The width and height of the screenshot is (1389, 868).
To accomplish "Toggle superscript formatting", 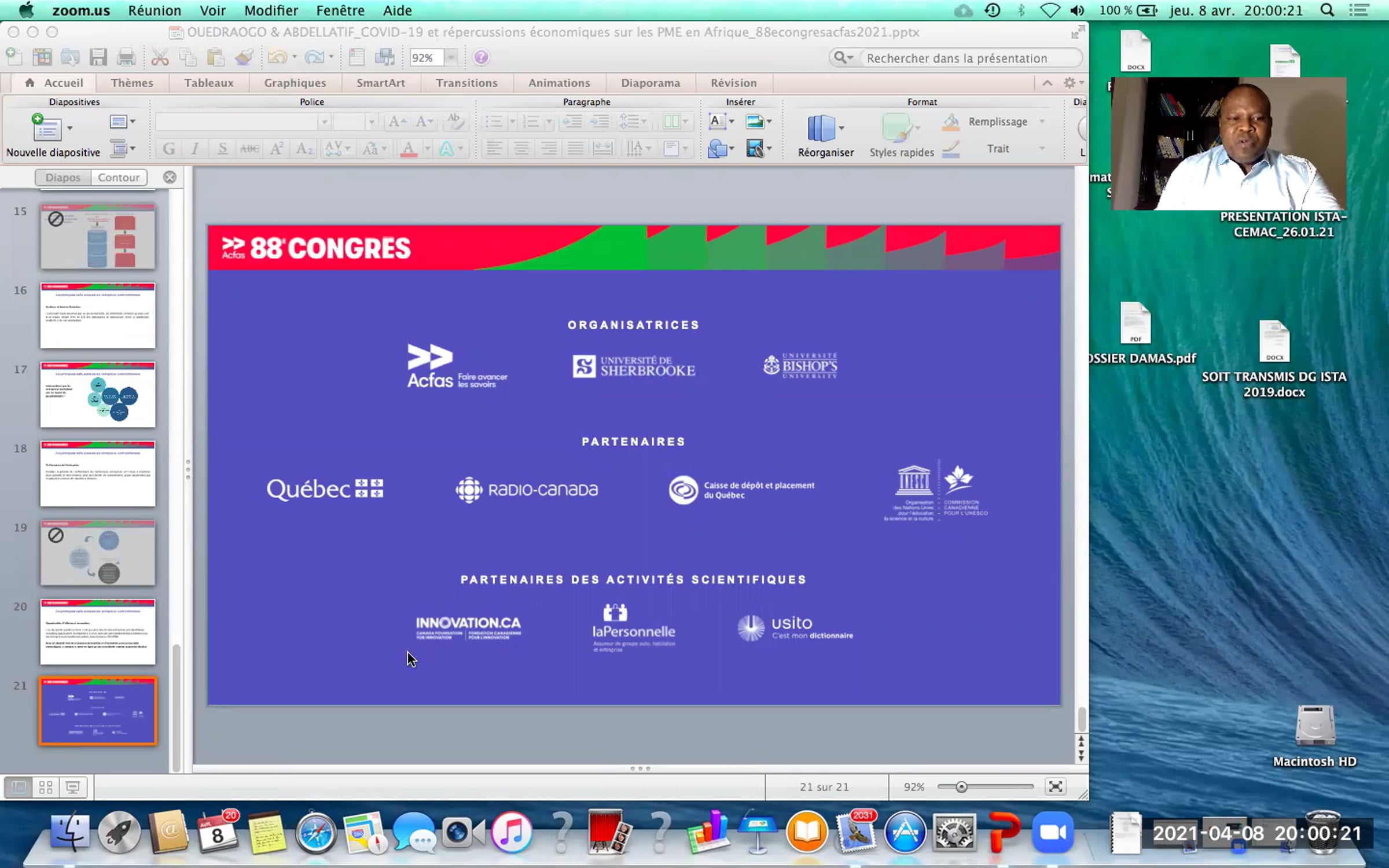I will [277, 149].
